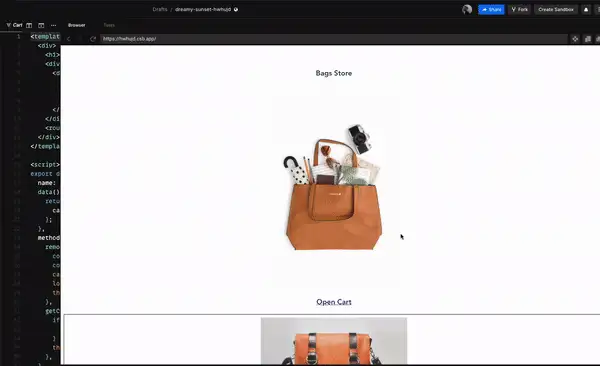Open the user avatar menu
The width and height of the screenshot is (600, 366).
(x=467, y=10)
